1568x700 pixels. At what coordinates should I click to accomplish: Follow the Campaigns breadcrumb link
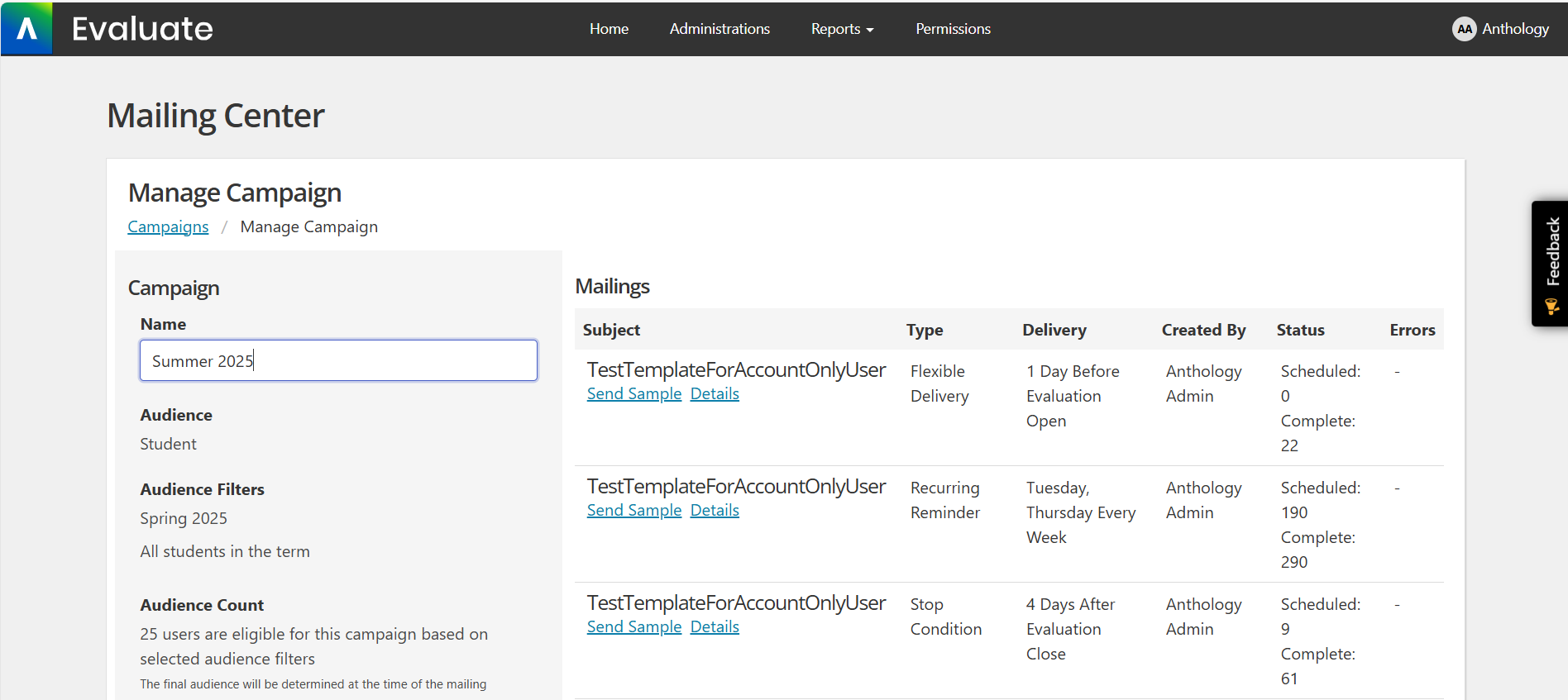168,226
